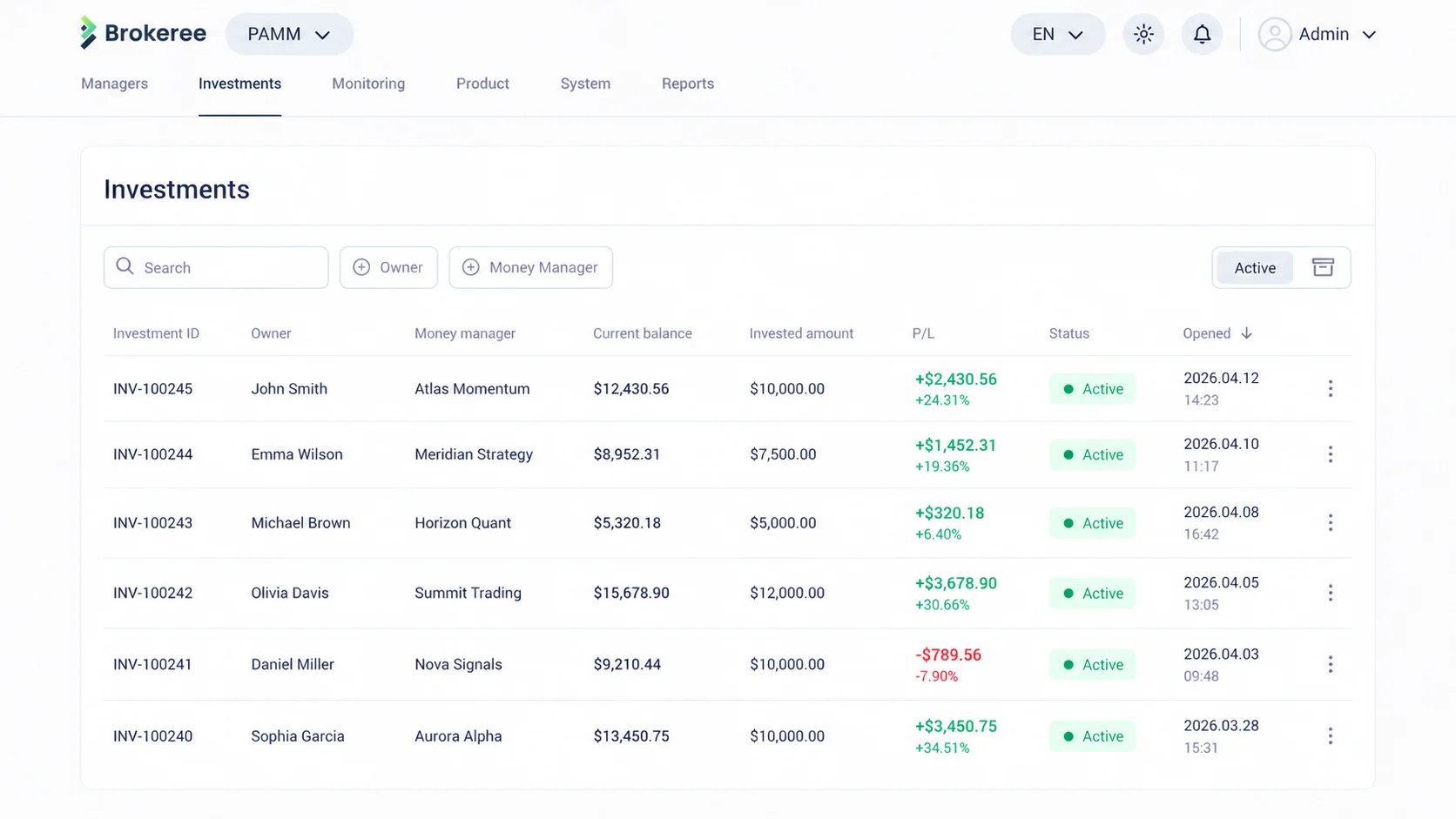Screen dimensions: 1456x819
Task: Navigate to the Reports tab
Action: click(x=688, y=84)
